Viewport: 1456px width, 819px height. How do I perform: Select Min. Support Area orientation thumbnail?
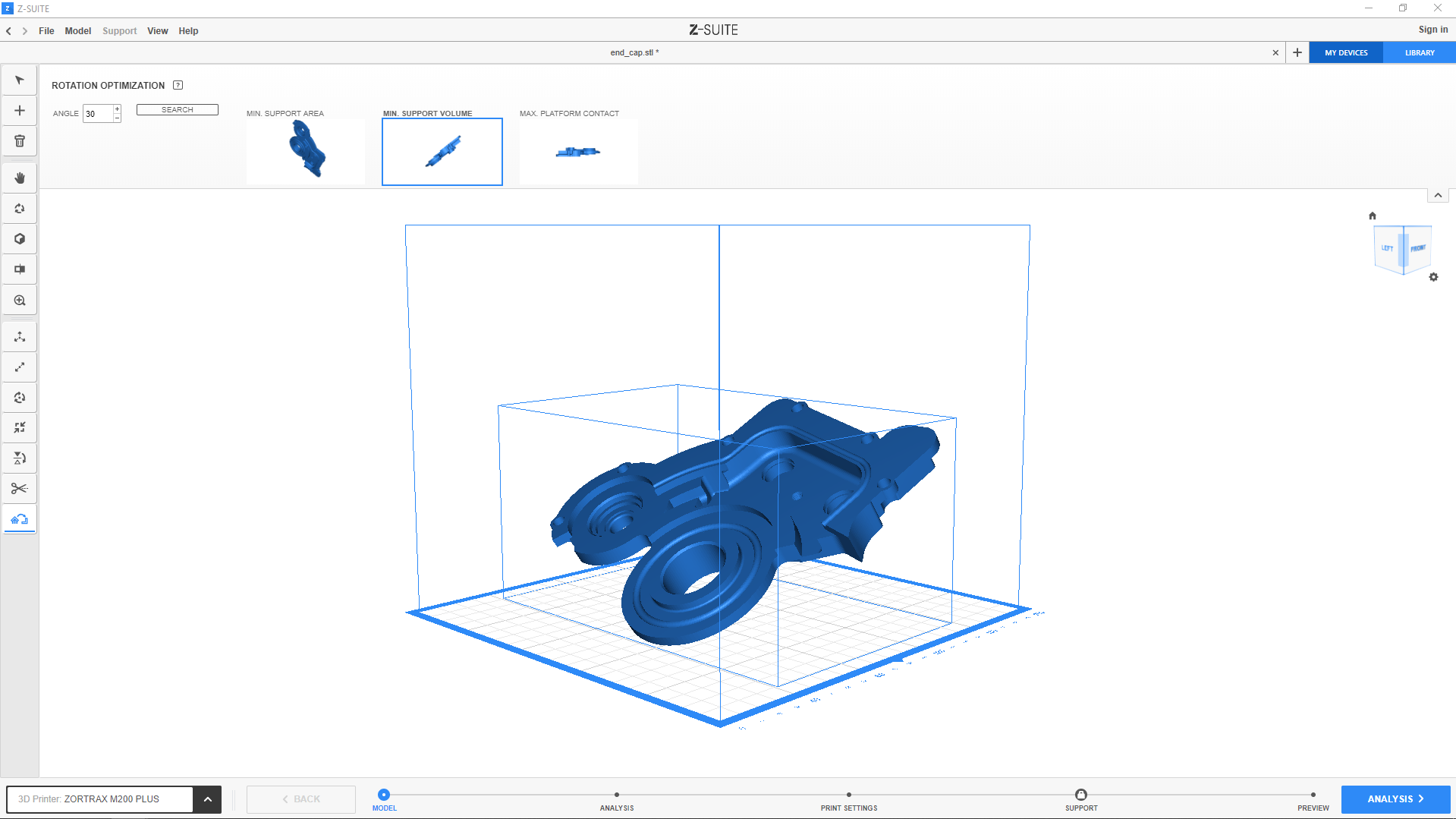click(306, 151)
